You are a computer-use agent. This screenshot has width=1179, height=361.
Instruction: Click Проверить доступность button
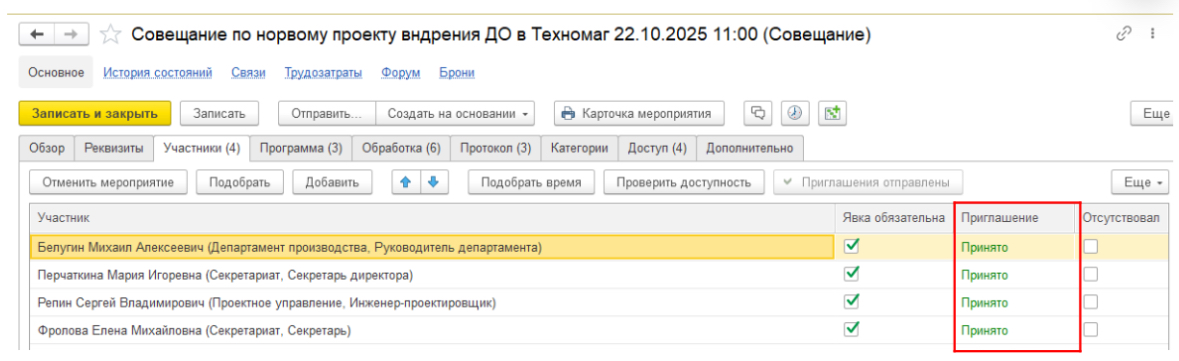[x=683, y=182]
